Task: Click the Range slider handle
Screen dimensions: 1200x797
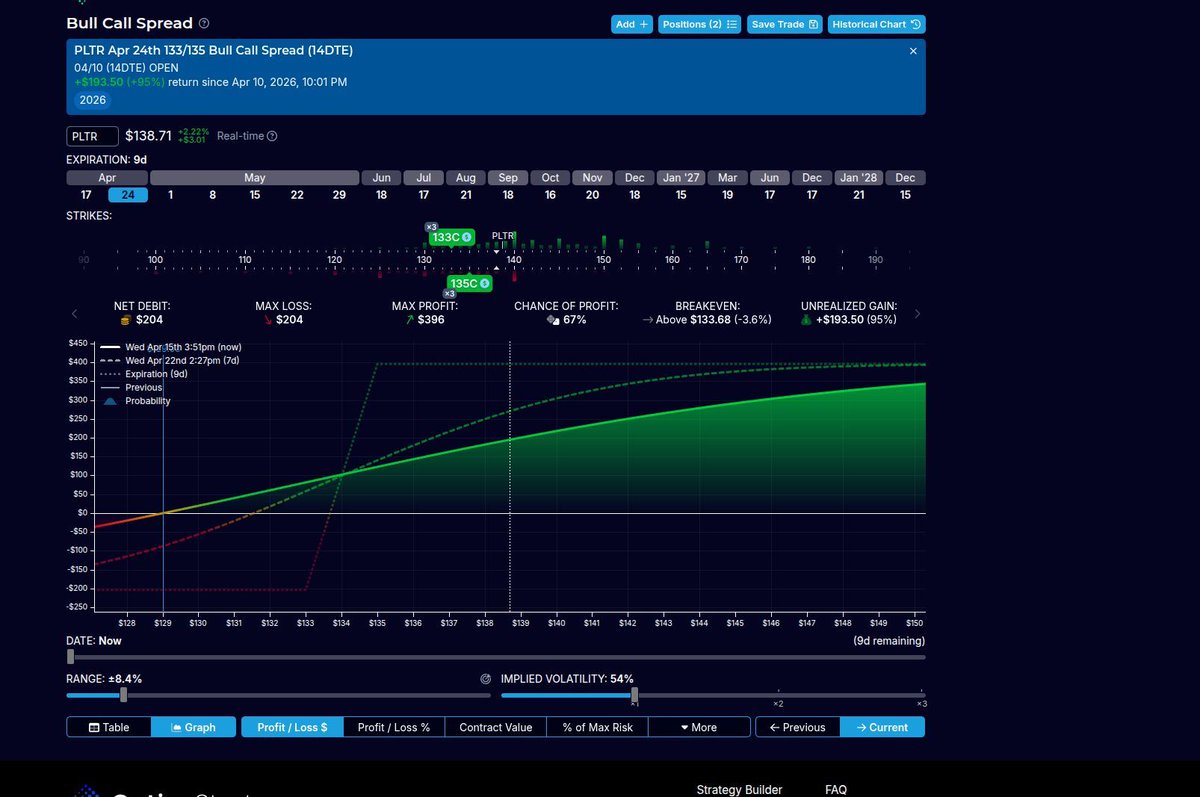Action: pyautogui.click(x=123, y=695)
